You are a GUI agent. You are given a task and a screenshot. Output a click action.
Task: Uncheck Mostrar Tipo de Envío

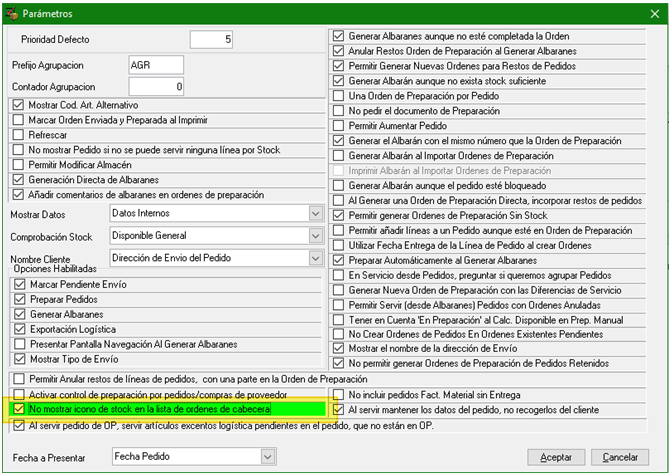point(20,359)
